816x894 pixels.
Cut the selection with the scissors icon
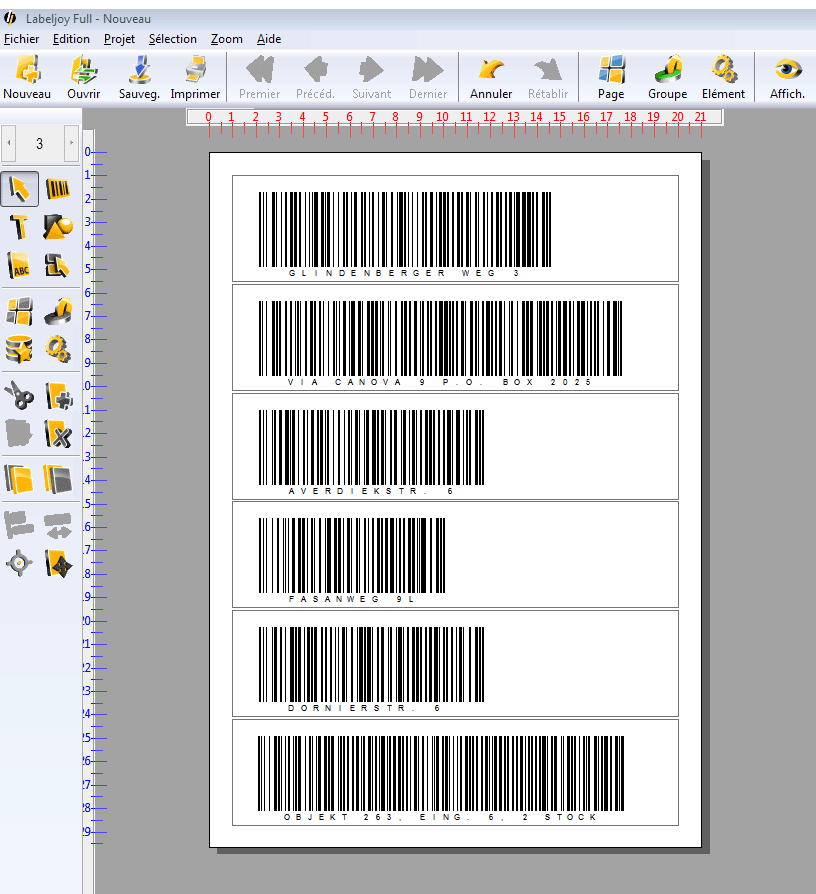pyautogui.click(x=20, y=396)
